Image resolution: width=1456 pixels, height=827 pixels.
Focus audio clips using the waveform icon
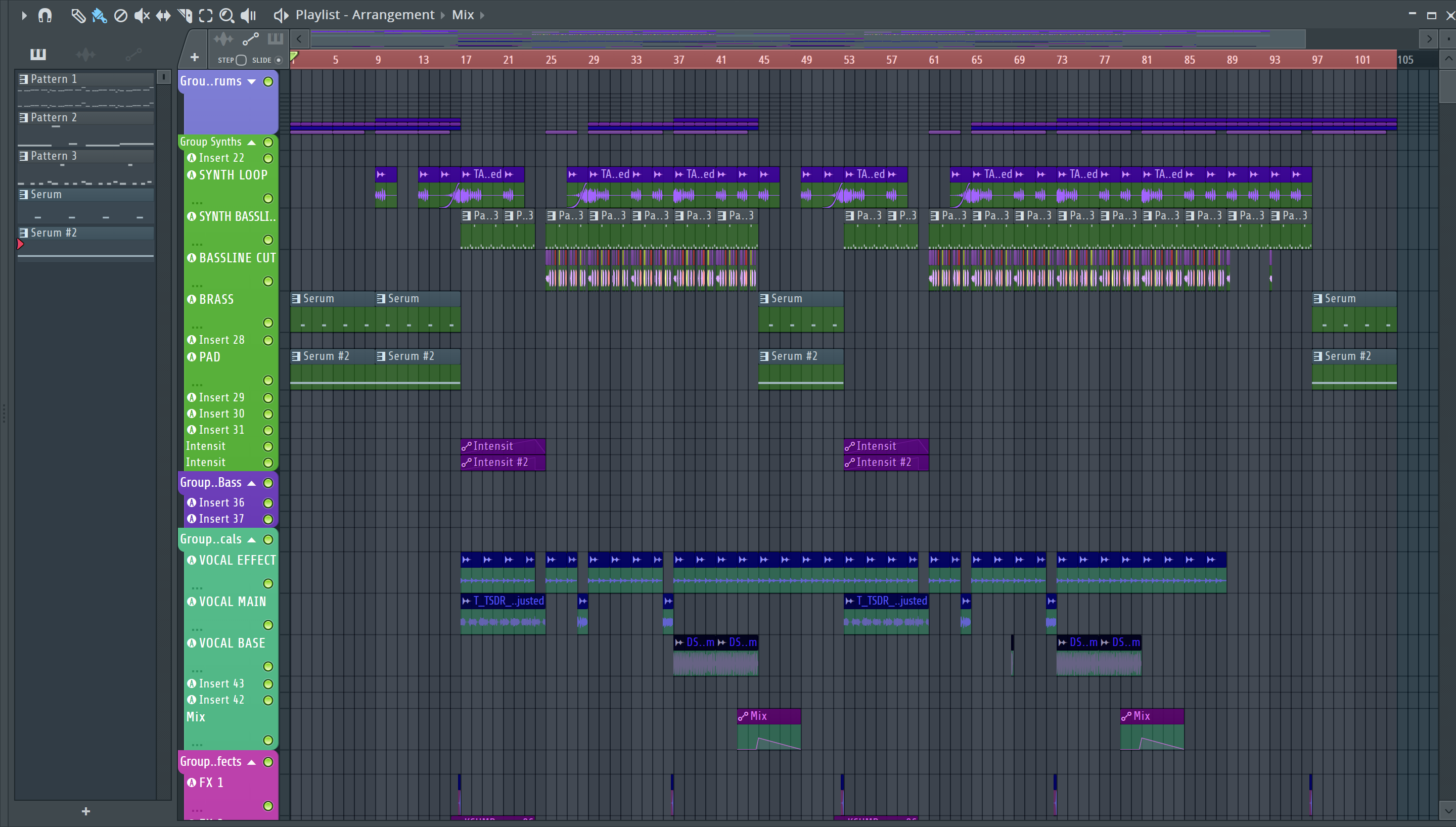(223, 39)
